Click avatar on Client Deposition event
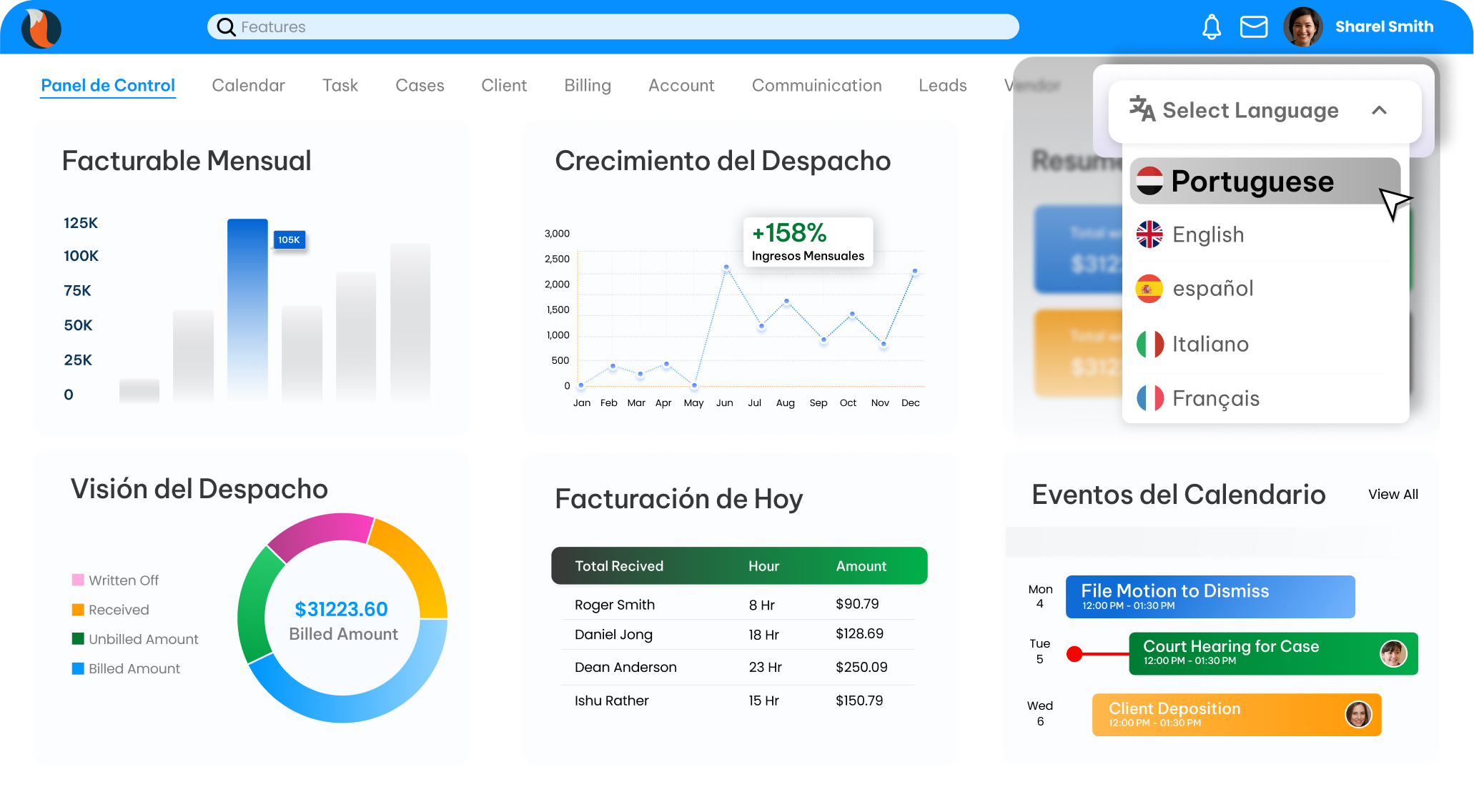1474x812 pixels. coord(1357,714)
